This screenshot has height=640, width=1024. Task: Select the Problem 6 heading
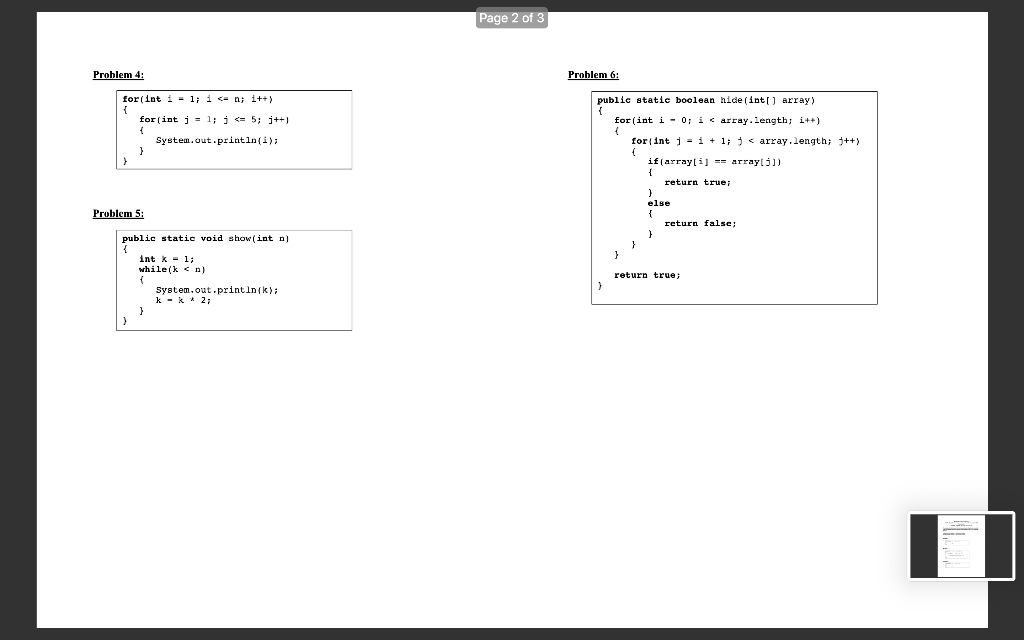pos(592,74)
